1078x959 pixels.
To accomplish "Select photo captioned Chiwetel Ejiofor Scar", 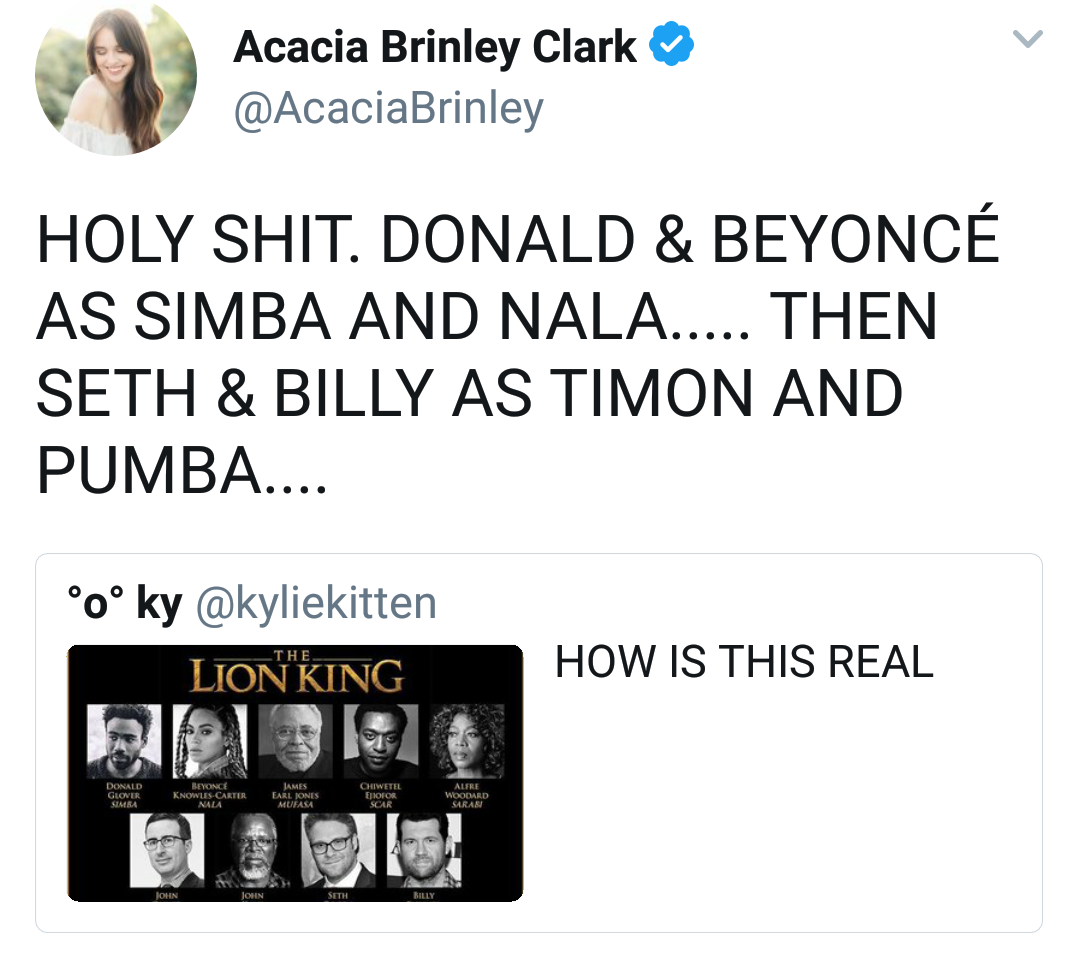I will [x=381, y=741].
